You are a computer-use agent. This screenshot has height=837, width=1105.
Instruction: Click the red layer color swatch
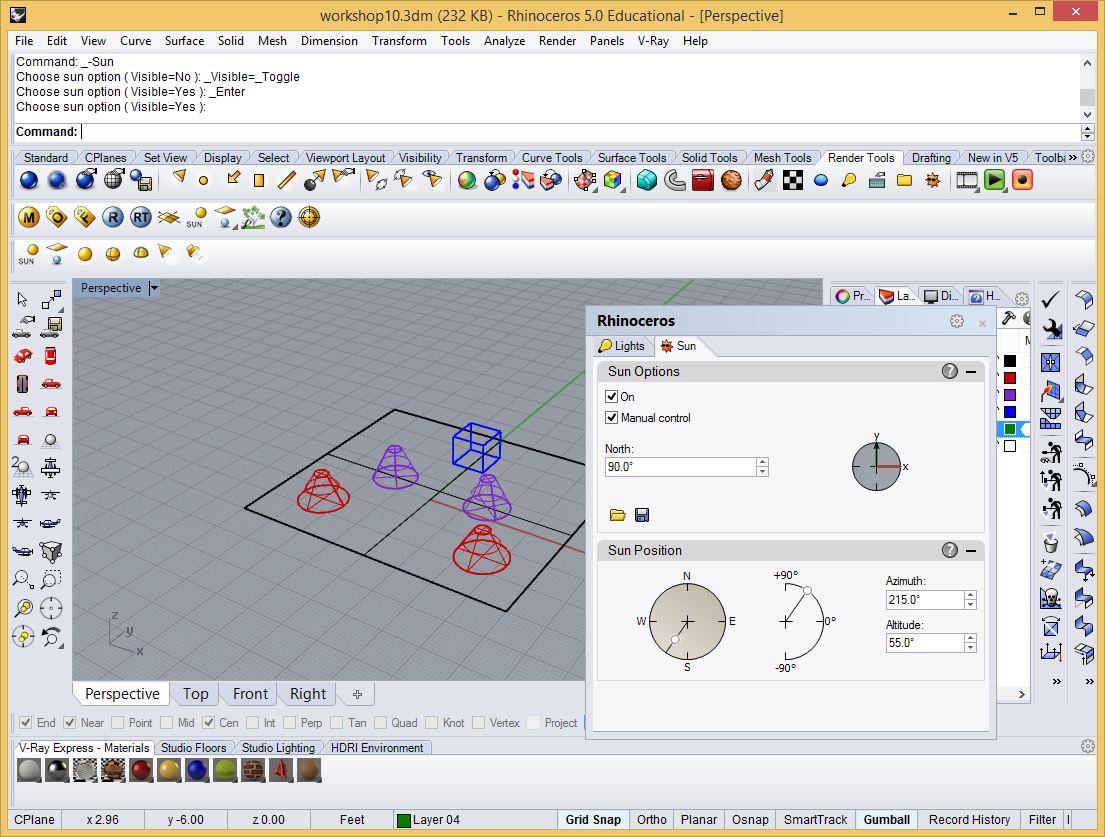coord(1010,378)
